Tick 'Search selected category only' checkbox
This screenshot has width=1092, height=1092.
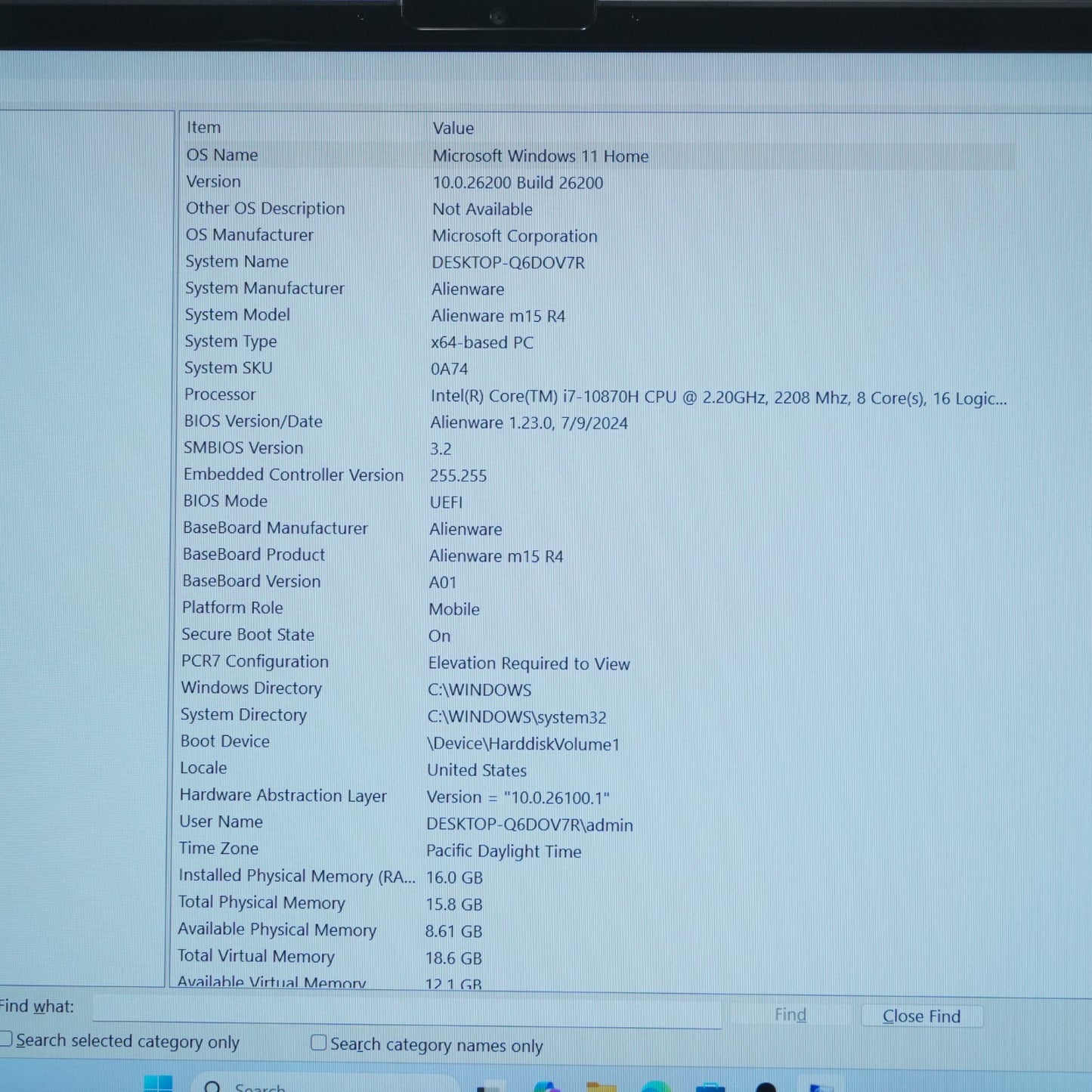tap(5, 1040)
